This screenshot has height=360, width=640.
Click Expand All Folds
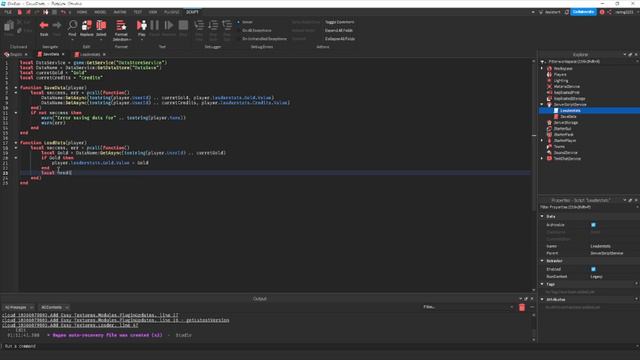click(x=339, y=31)
